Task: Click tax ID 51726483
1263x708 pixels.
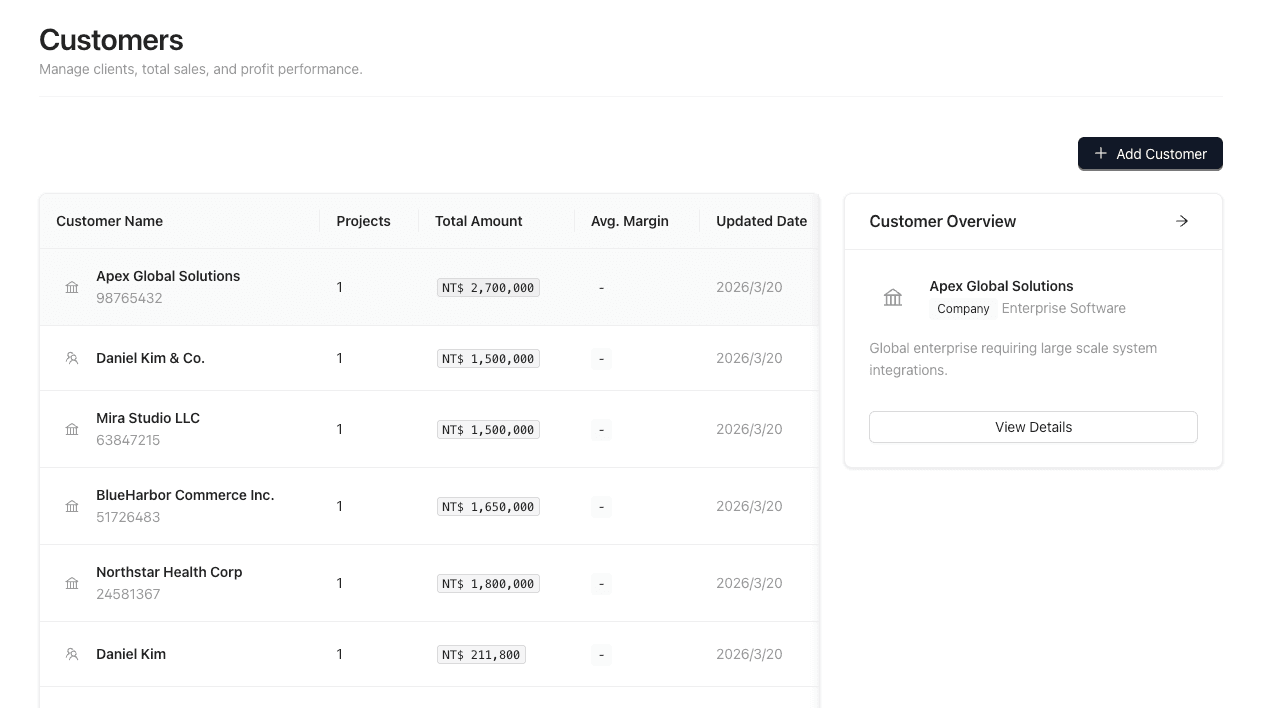Action: [x=128, y=517]
